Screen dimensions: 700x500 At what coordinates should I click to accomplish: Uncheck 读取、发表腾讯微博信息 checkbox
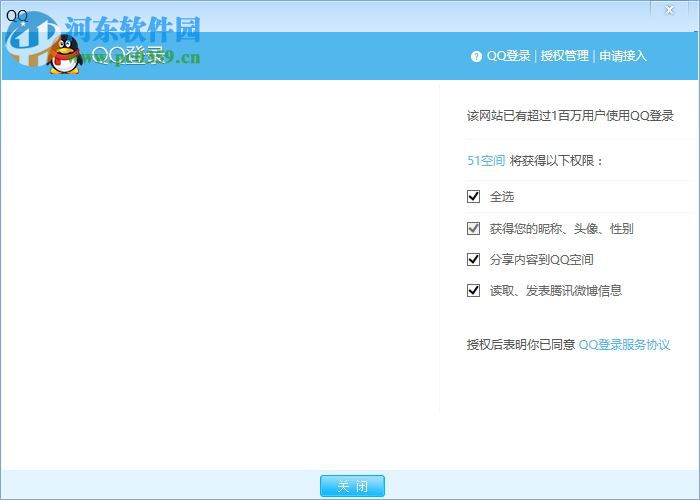coord(473,291)
